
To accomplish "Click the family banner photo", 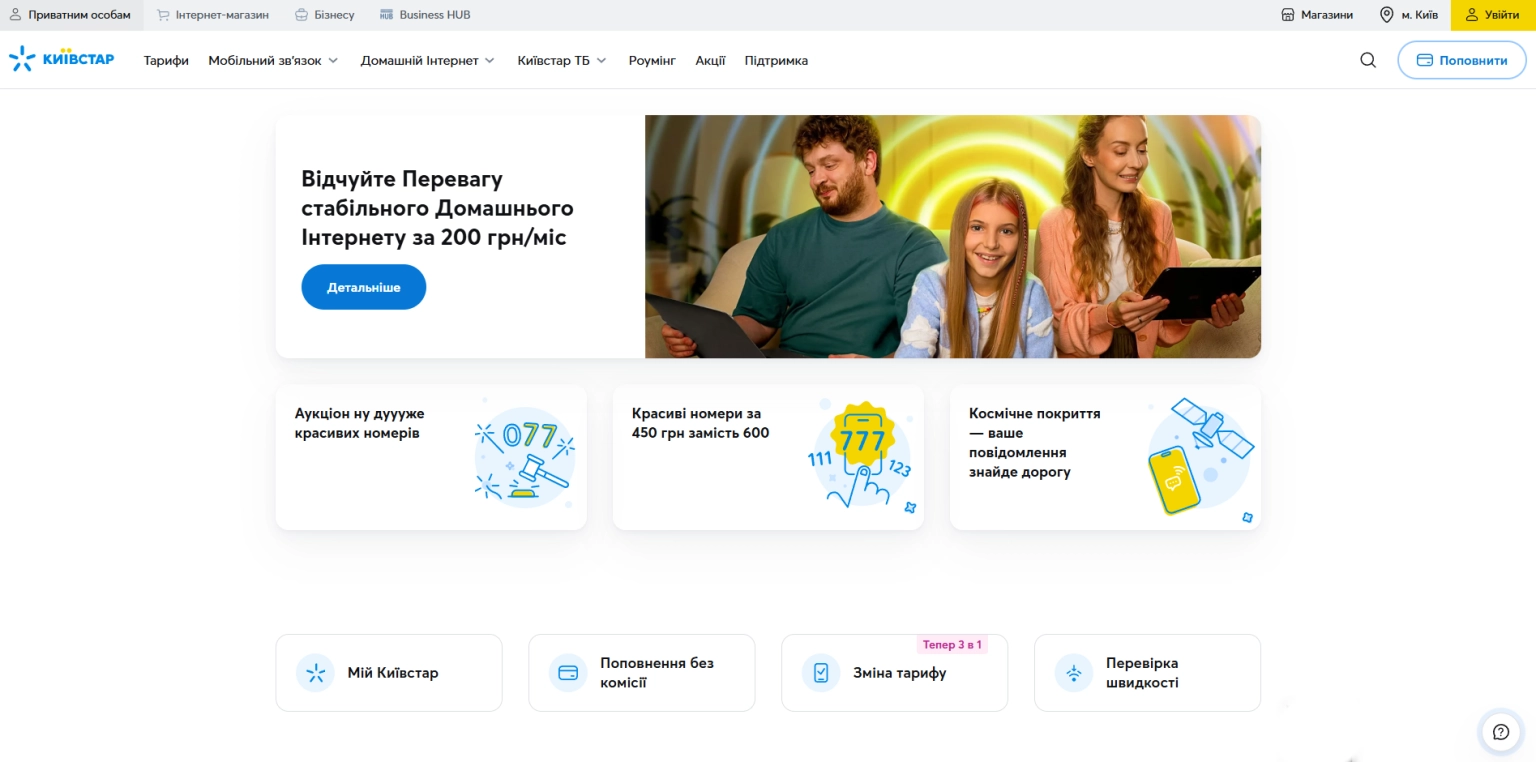I will tap(953, 236).
